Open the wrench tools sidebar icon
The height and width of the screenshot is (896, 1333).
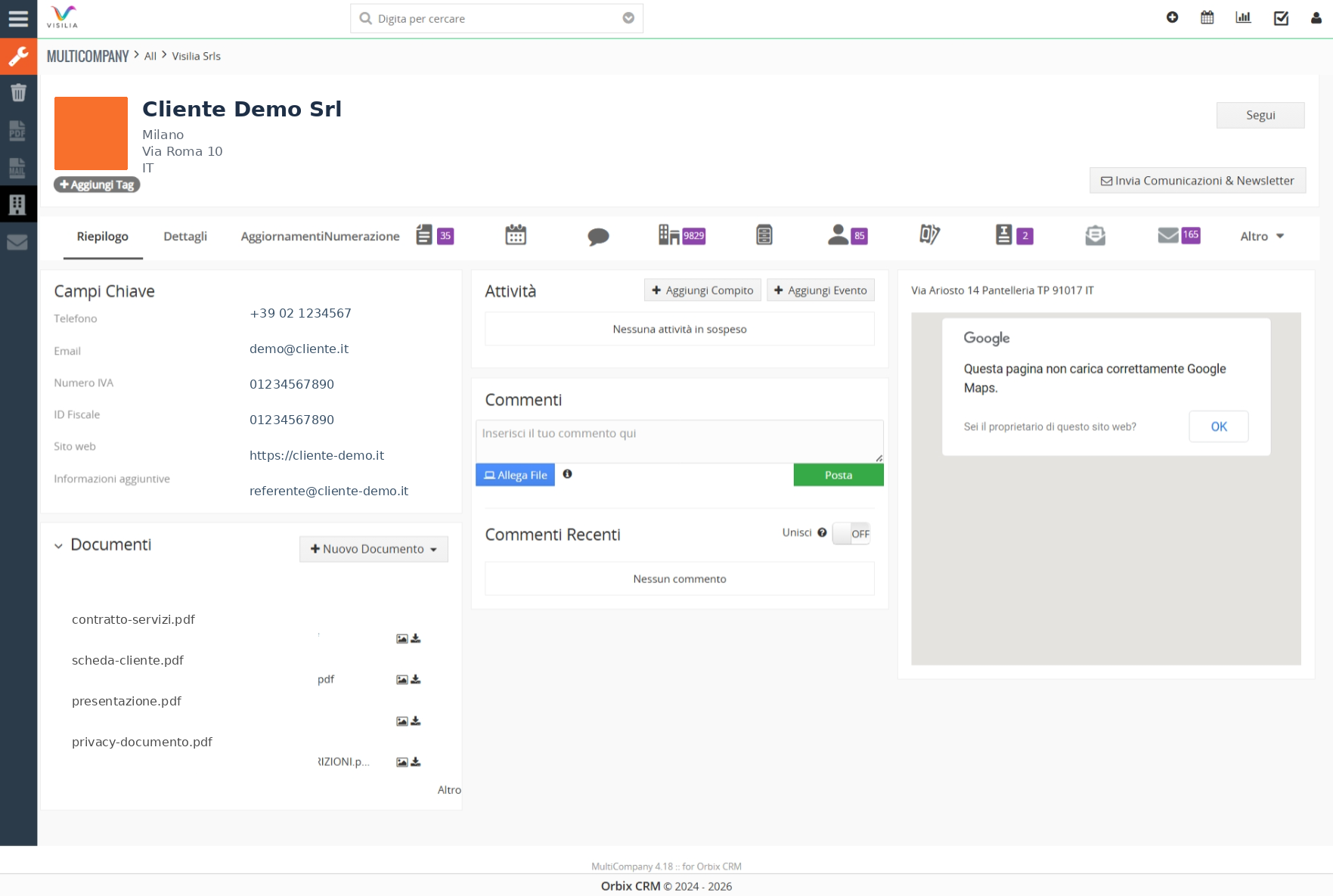point(18,56)
